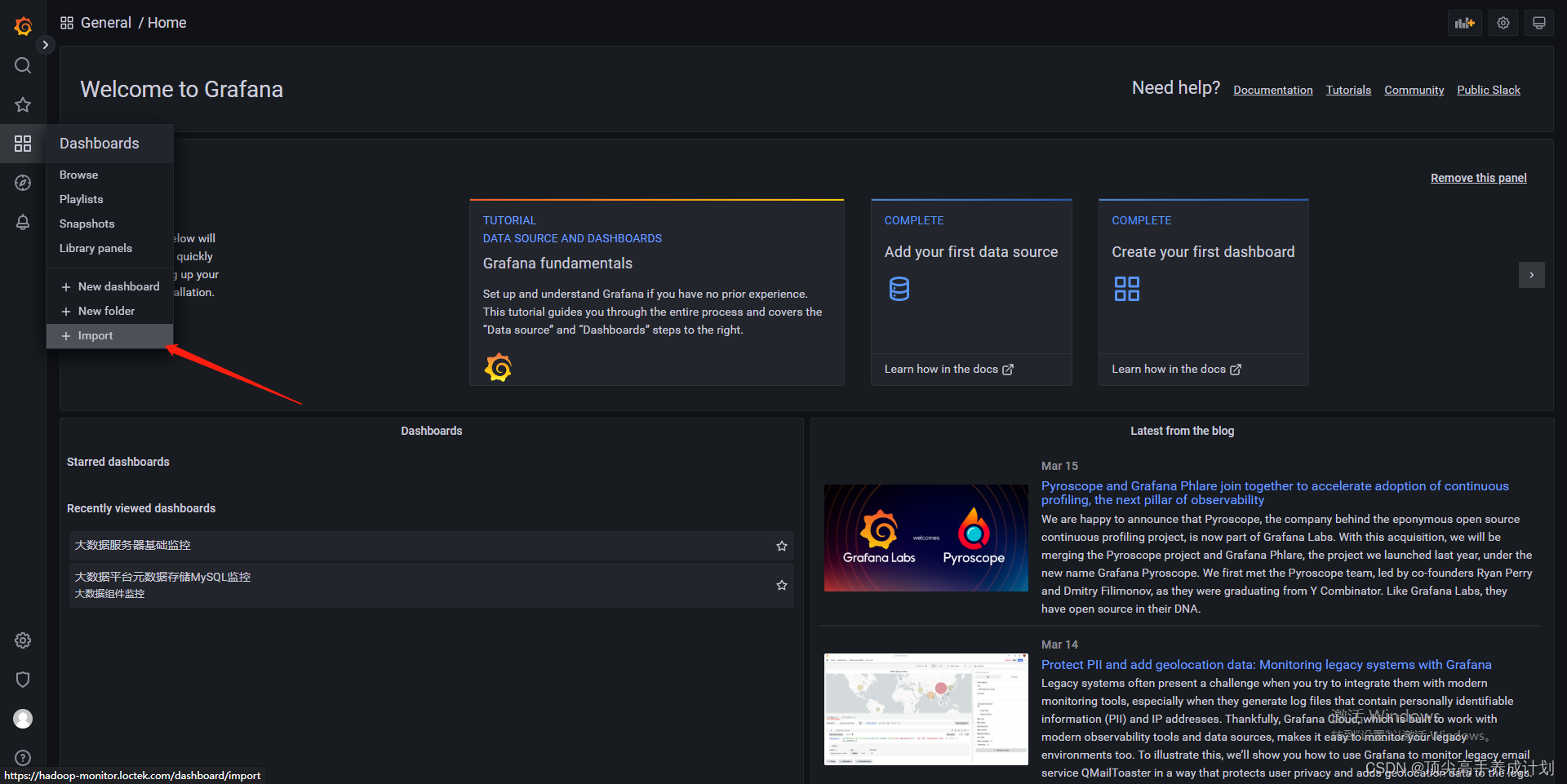This screenshot has height=784, width=1567.
Task: Select Snapshots in the Dashboards menu
Action: click(109, 224)
